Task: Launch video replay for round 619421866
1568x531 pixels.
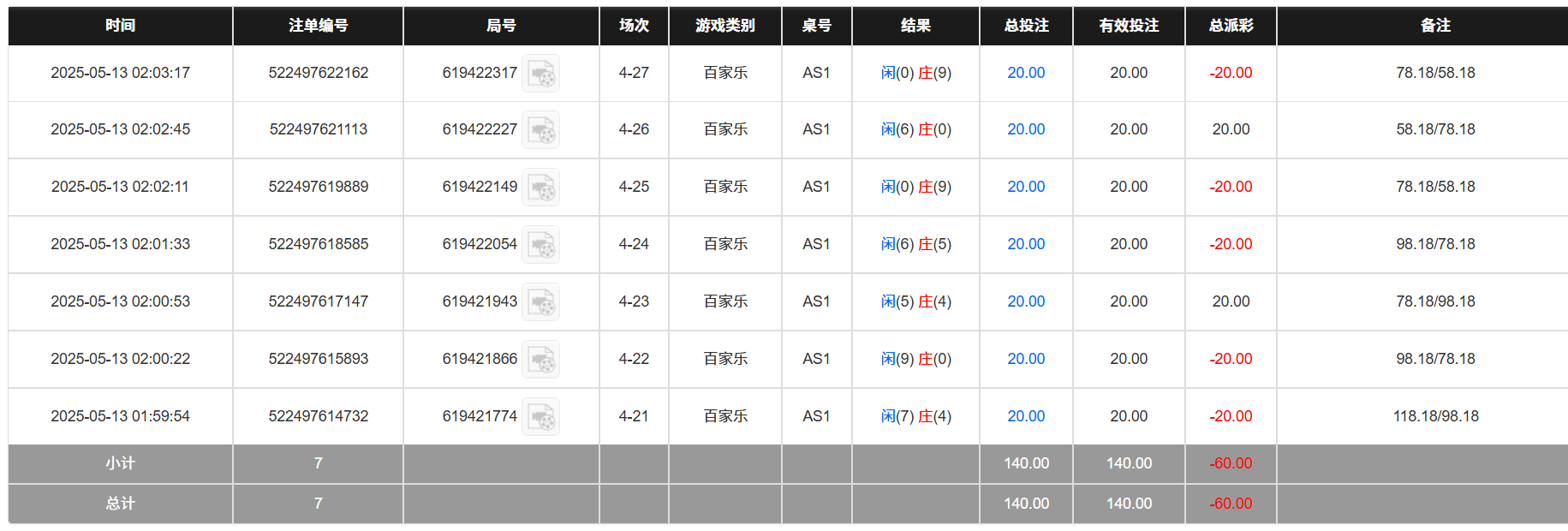Action: (x=541, y=360)
